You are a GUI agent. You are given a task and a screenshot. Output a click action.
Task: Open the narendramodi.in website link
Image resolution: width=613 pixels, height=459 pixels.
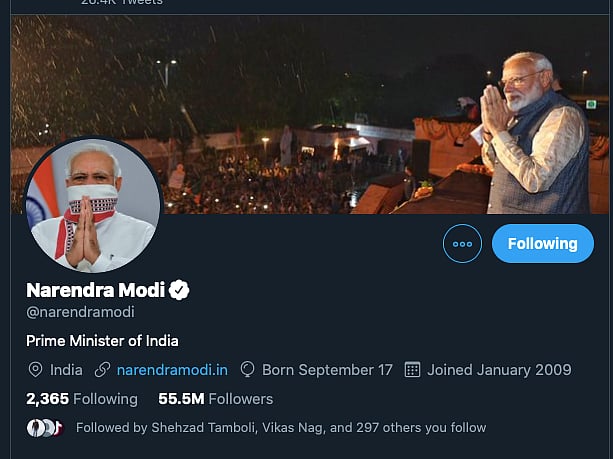point(172,370)
